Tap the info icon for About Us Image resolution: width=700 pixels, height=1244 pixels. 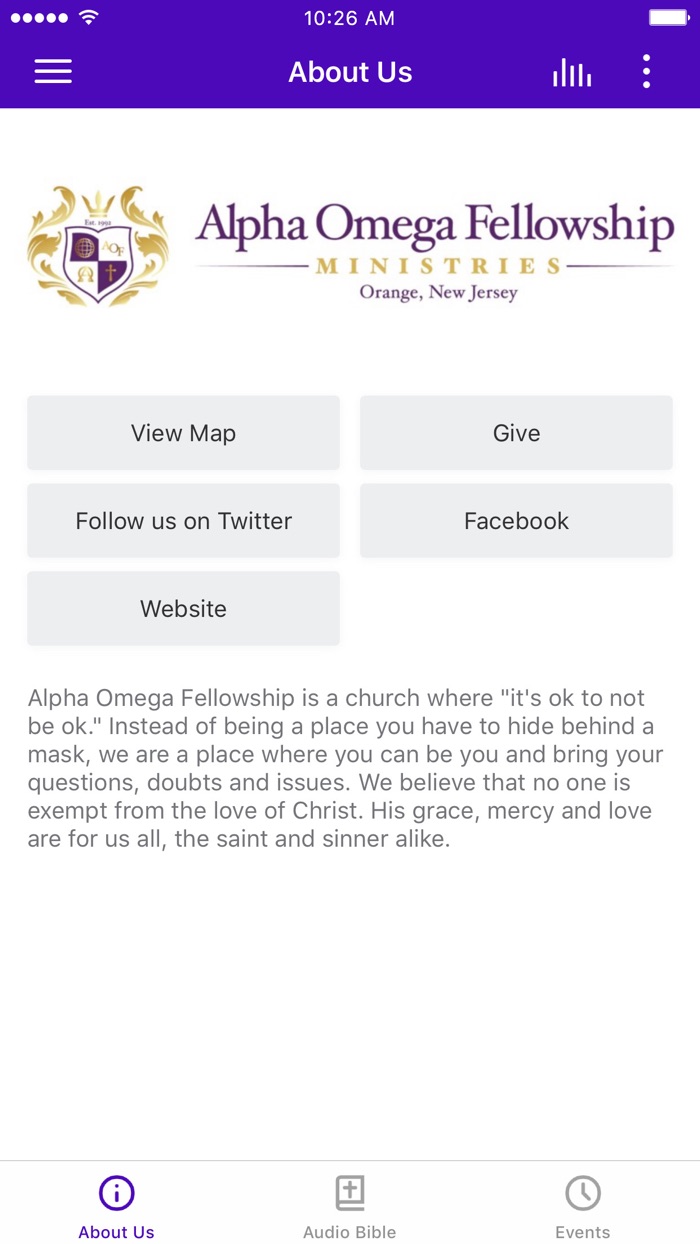116,1191
